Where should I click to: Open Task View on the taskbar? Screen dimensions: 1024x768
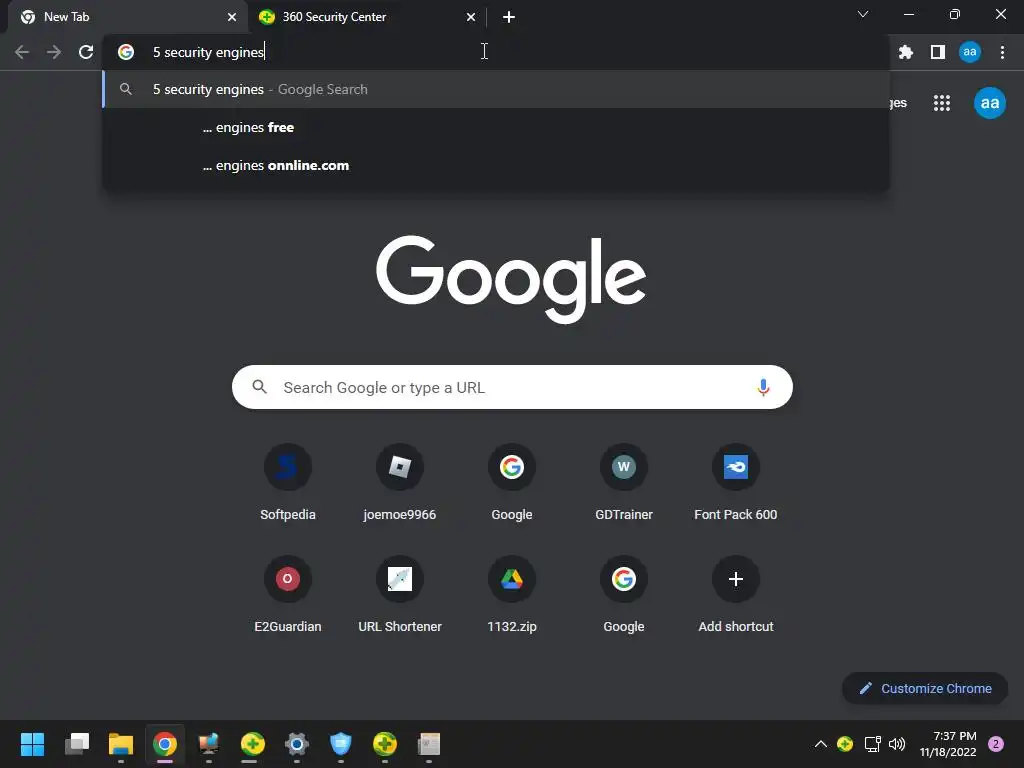(77, 744)
